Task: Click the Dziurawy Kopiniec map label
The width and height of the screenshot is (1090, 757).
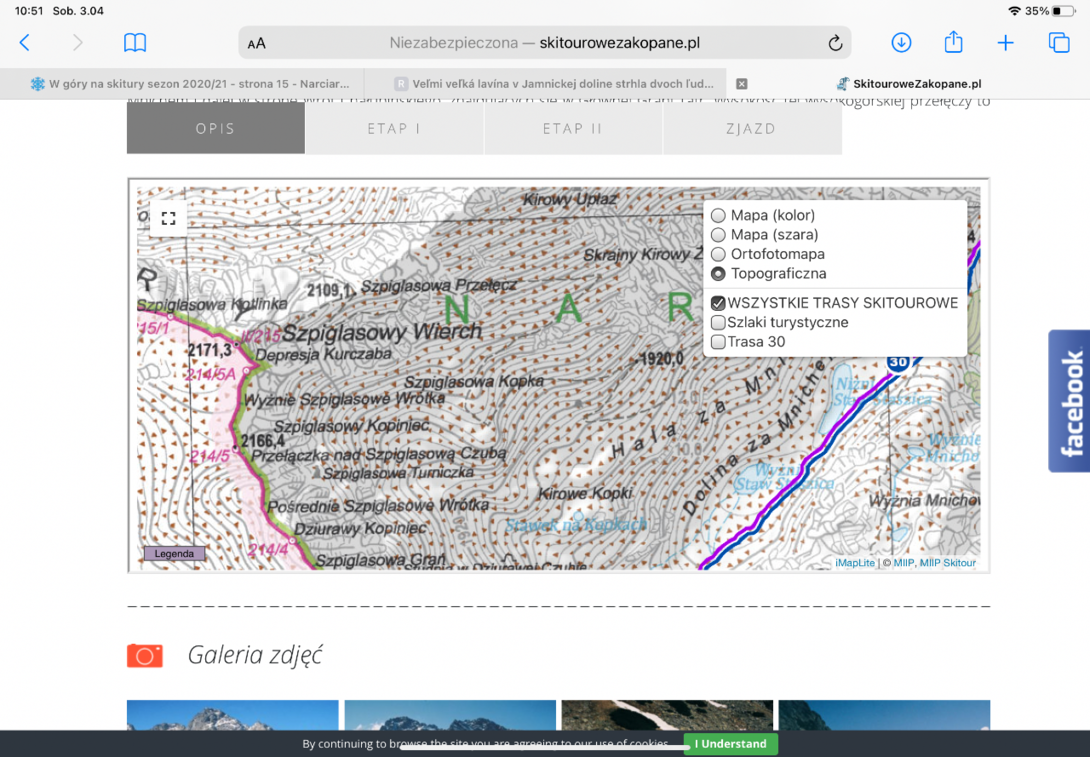Action: (x=360, y=529)
